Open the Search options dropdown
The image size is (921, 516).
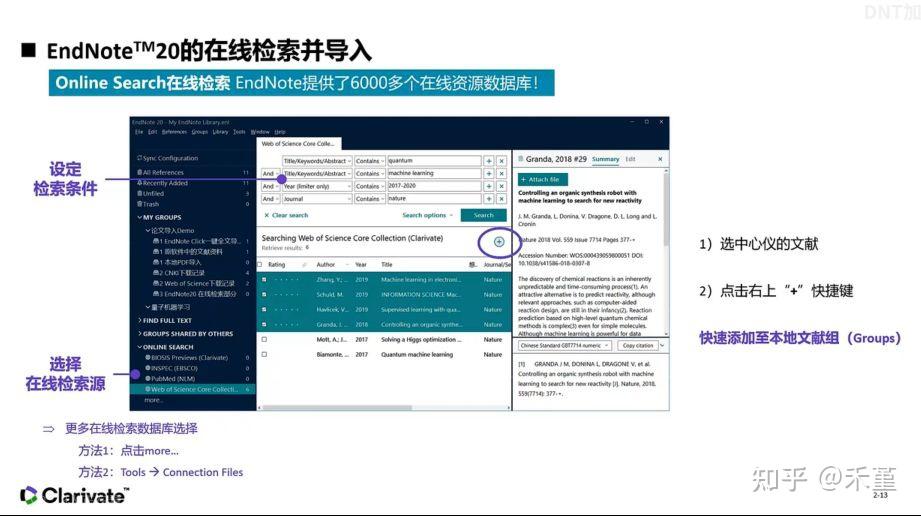tap(428, 216)
